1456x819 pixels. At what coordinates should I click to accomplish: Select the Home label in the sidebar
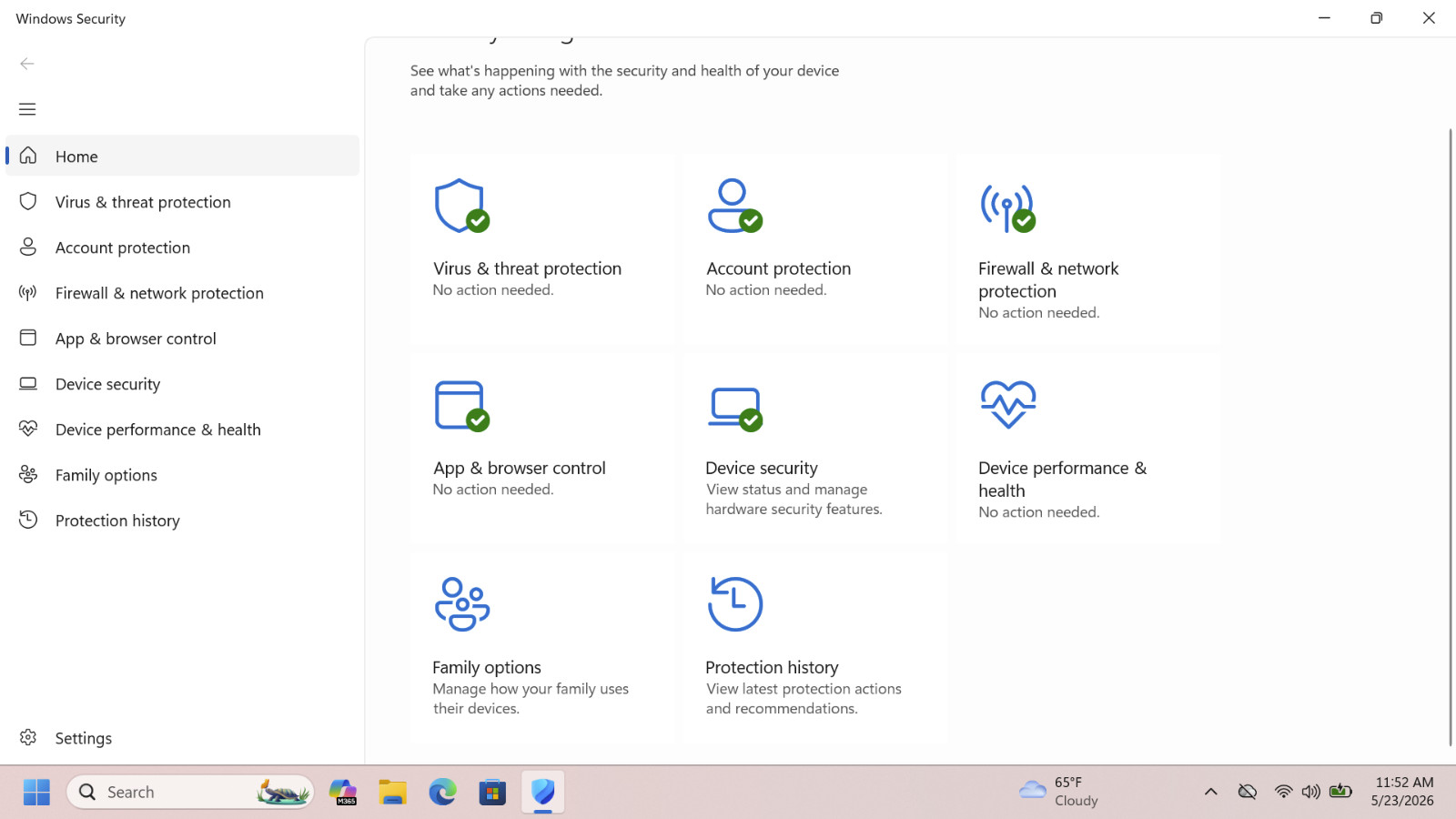click(x=76, y=157)
